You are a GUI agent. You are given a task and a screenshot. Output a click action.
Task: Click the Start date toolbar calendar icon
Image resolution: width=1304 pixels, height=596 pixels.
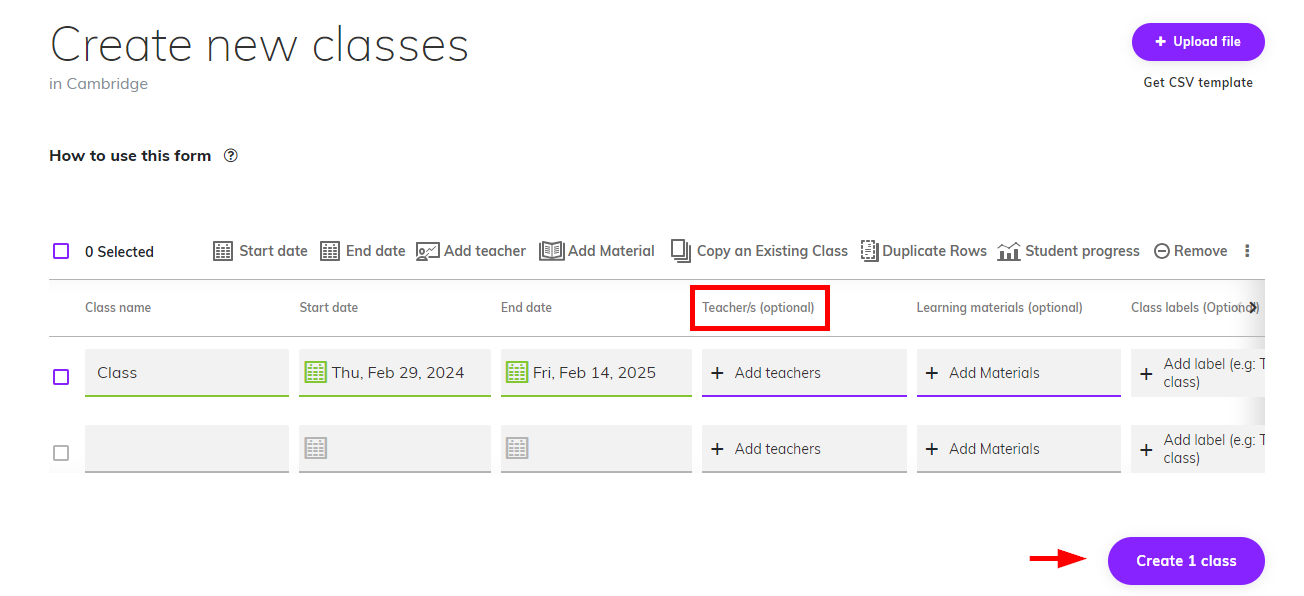[223, 251]
